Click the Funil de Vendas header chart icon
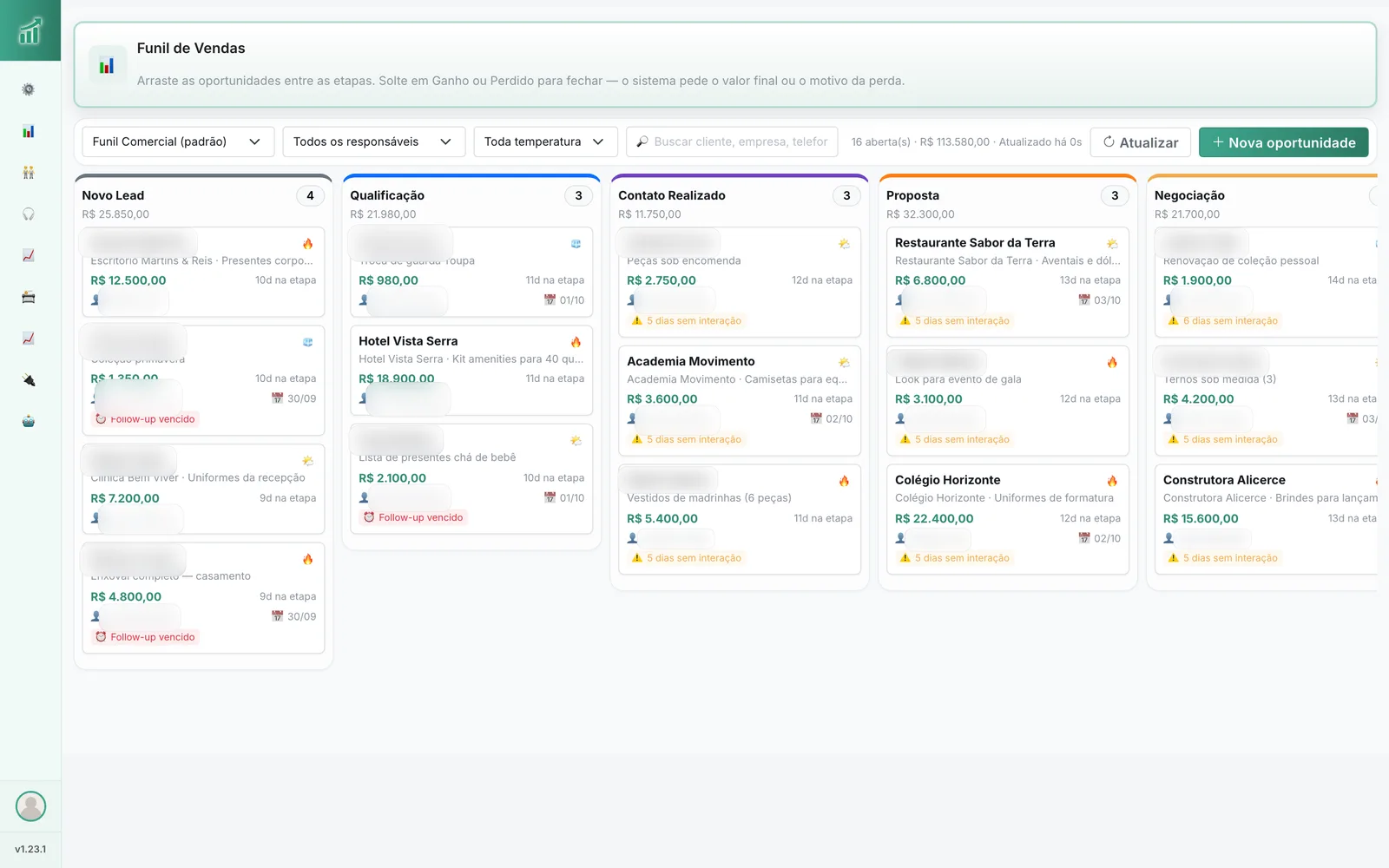 pyautogui.click(x=107, y=65)
